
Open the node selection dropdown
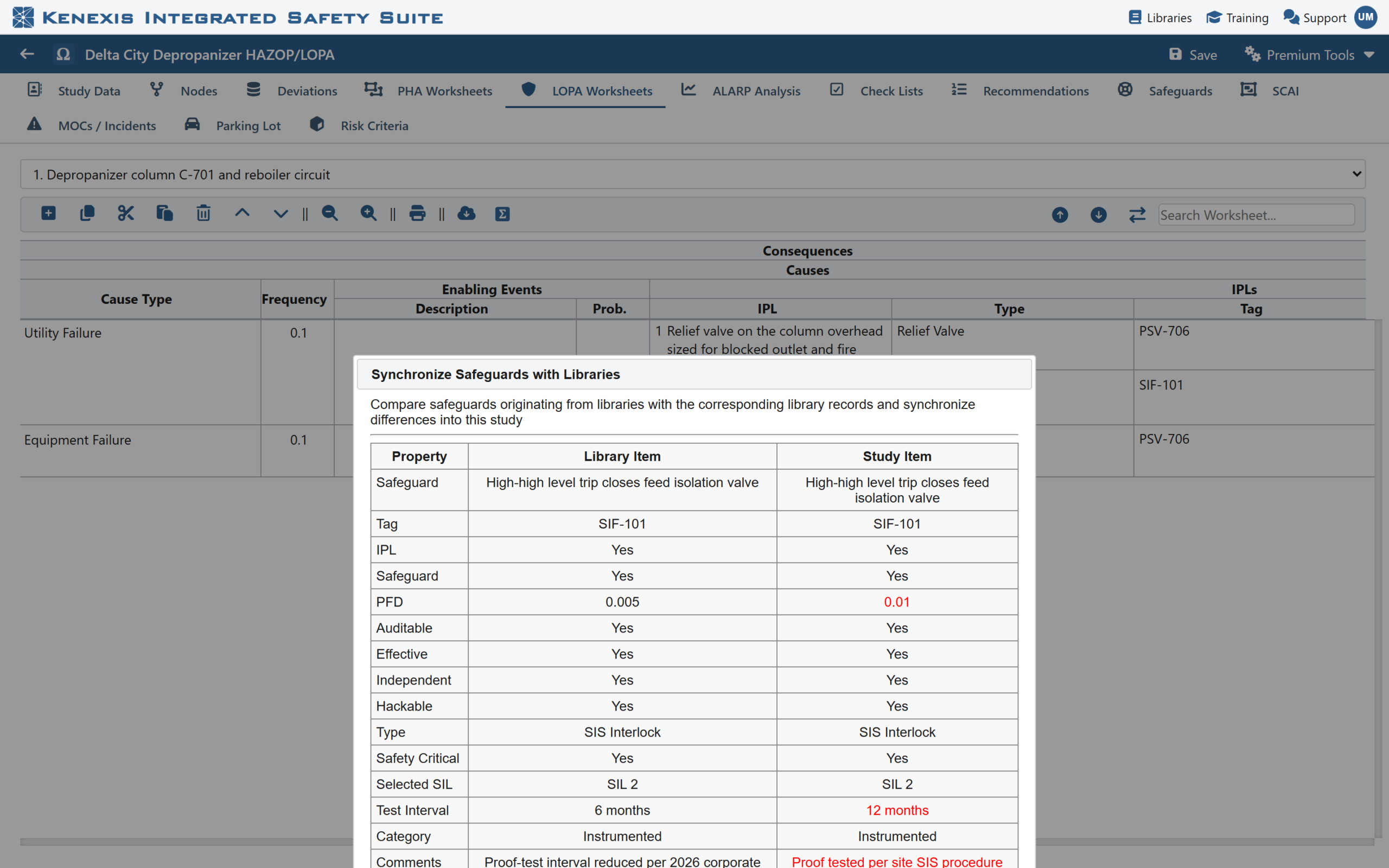[x=693, y=175]
